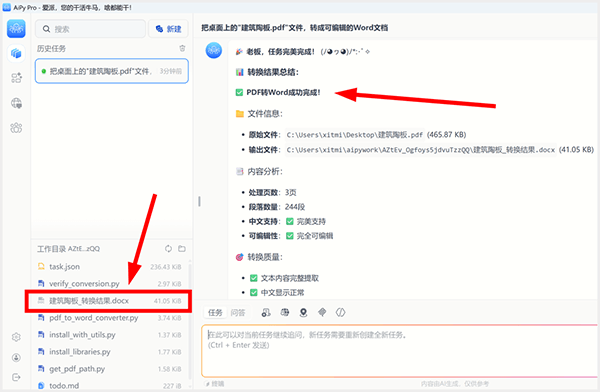Click the logout icon in sidebar
Image resolution: width=600 pixels, height=392 pixels.
(16, 377)
